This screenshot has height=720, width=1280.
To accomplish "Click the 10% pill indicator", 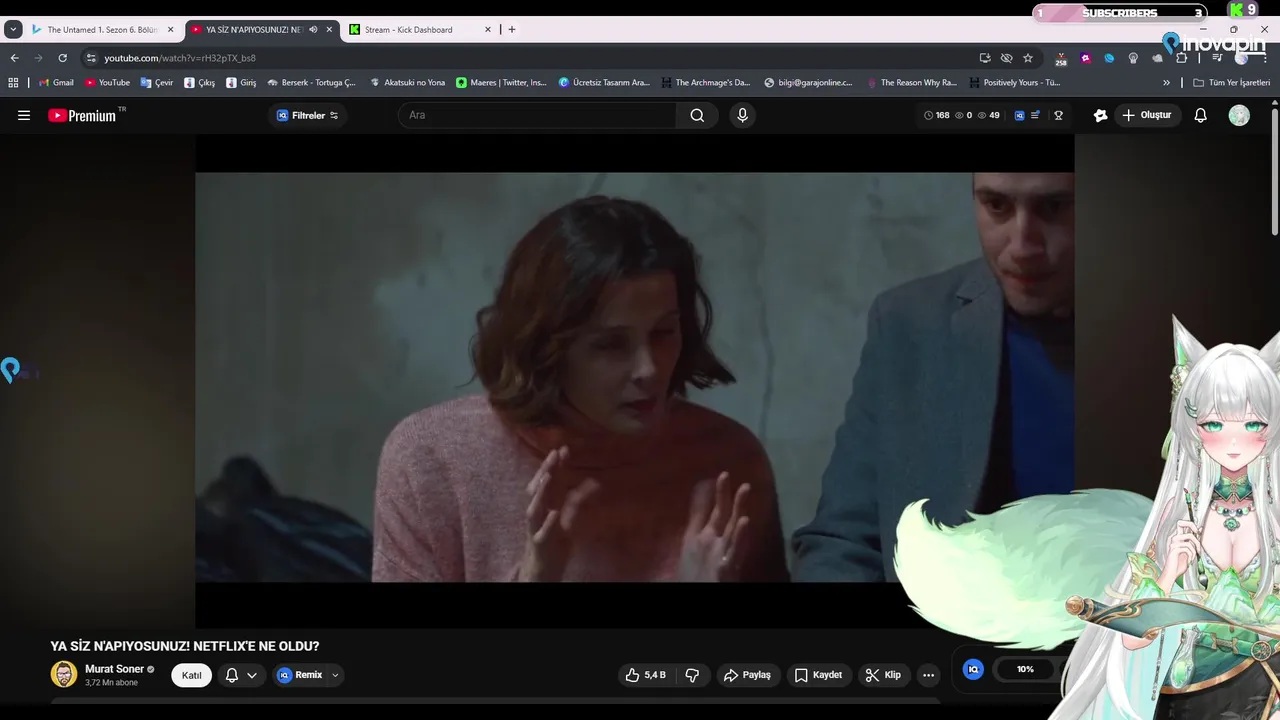I will pyautogui.click(x=1026, y=669).
